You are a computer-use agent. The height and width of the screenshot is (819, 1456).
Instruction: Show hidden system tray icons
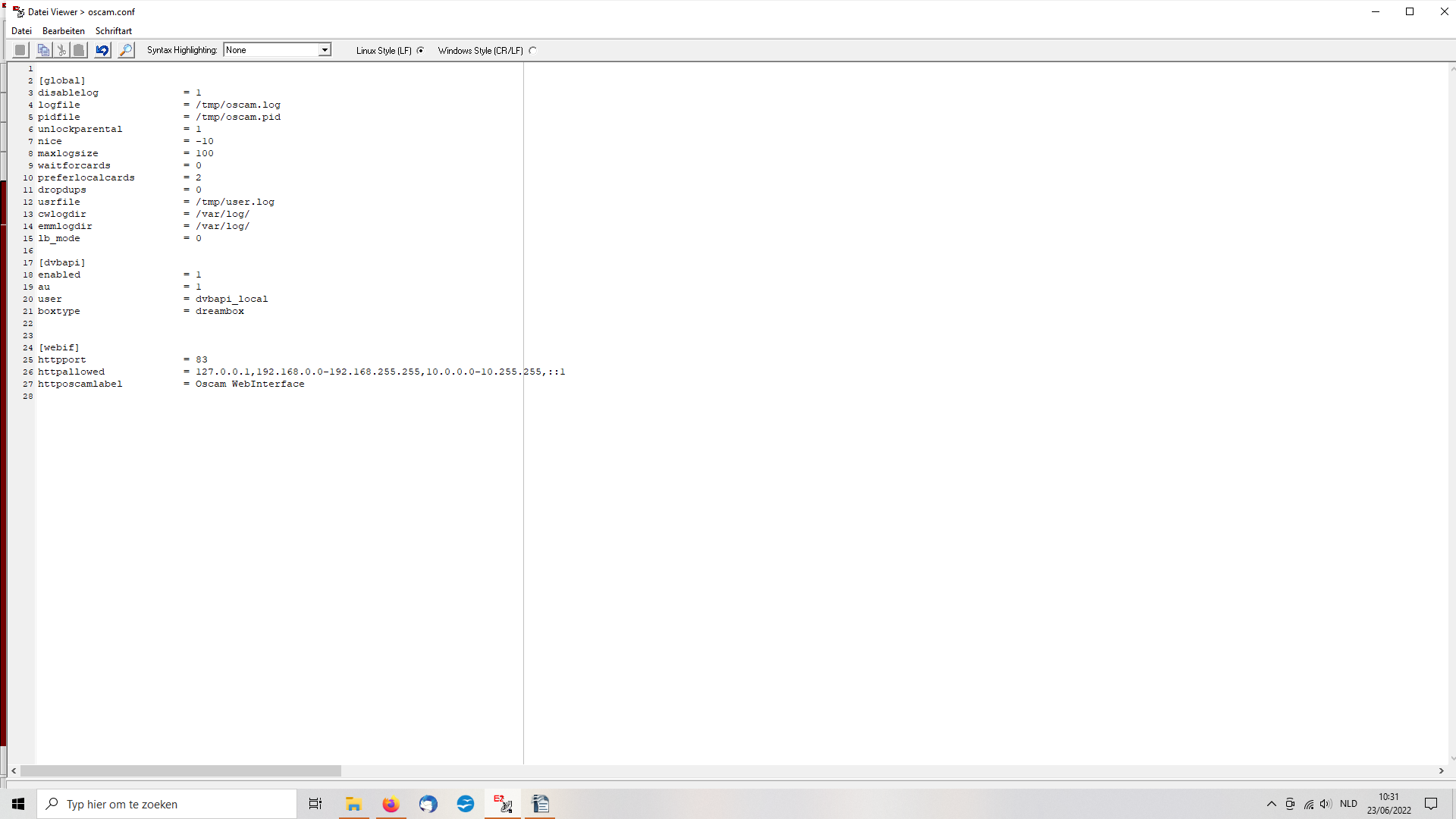point(1272,804)
